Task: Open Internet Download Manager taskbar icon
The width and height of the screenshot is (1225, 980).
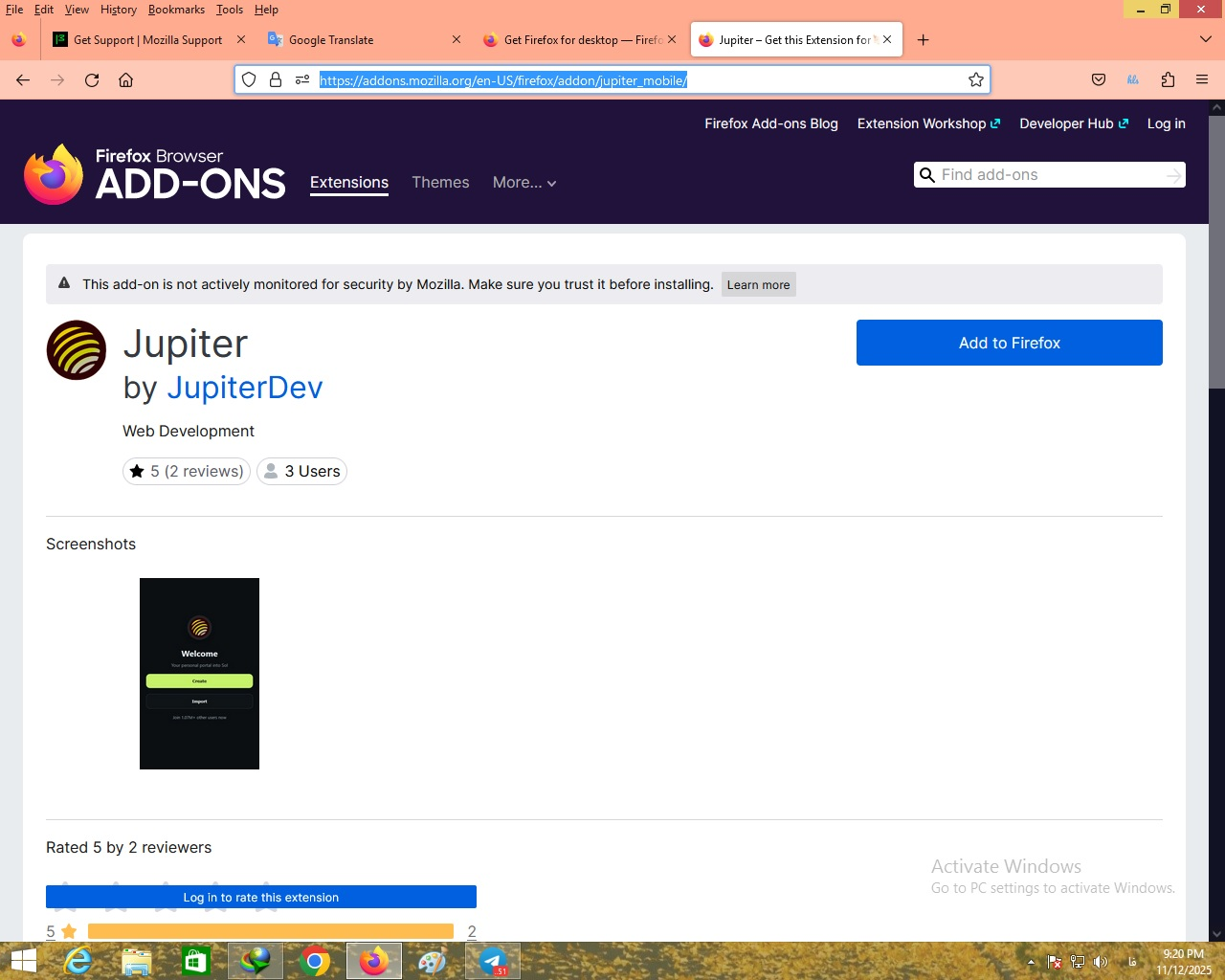Action: coord(256,961)
